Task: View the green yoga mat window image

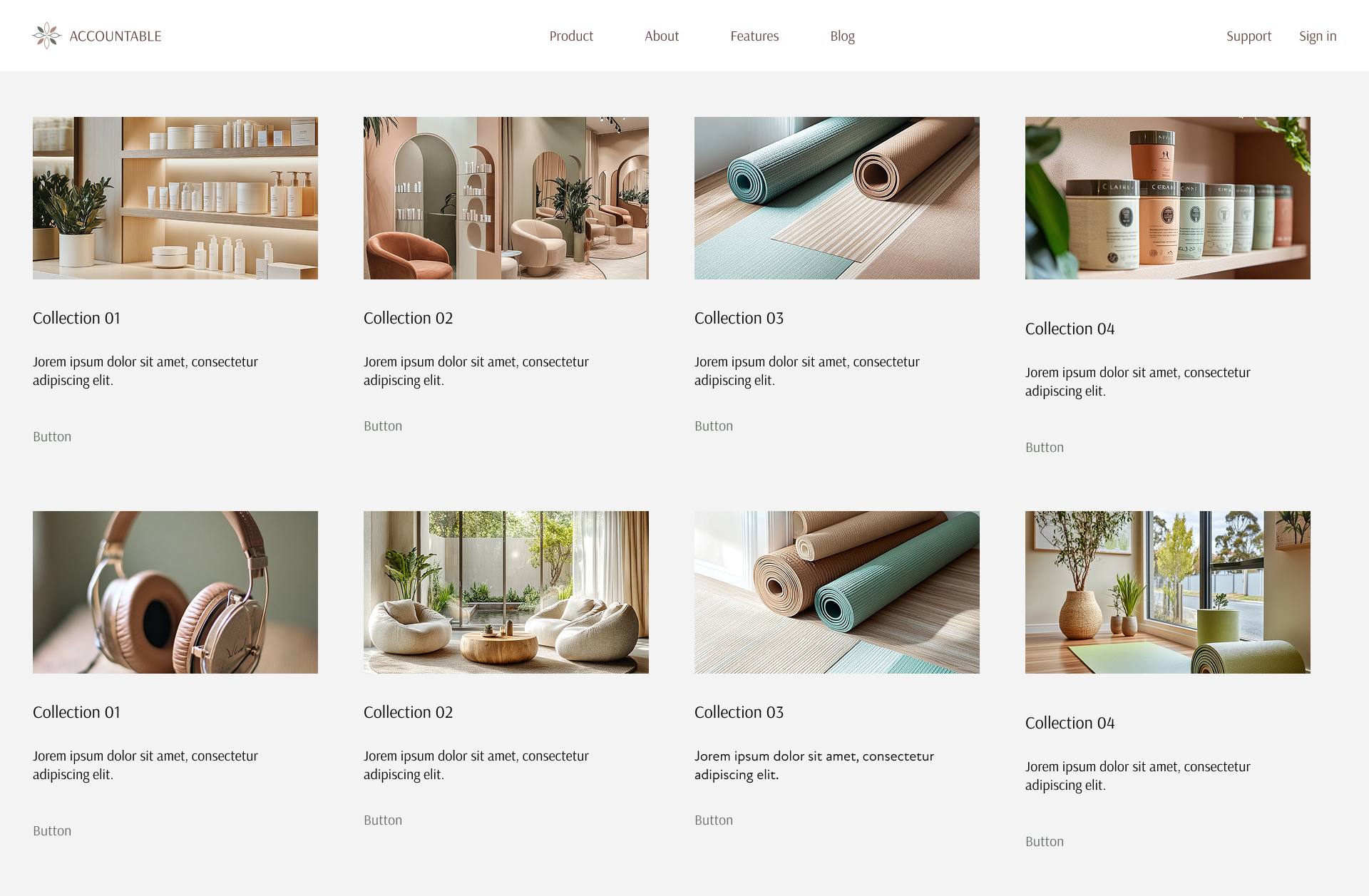Action: 1168,592
